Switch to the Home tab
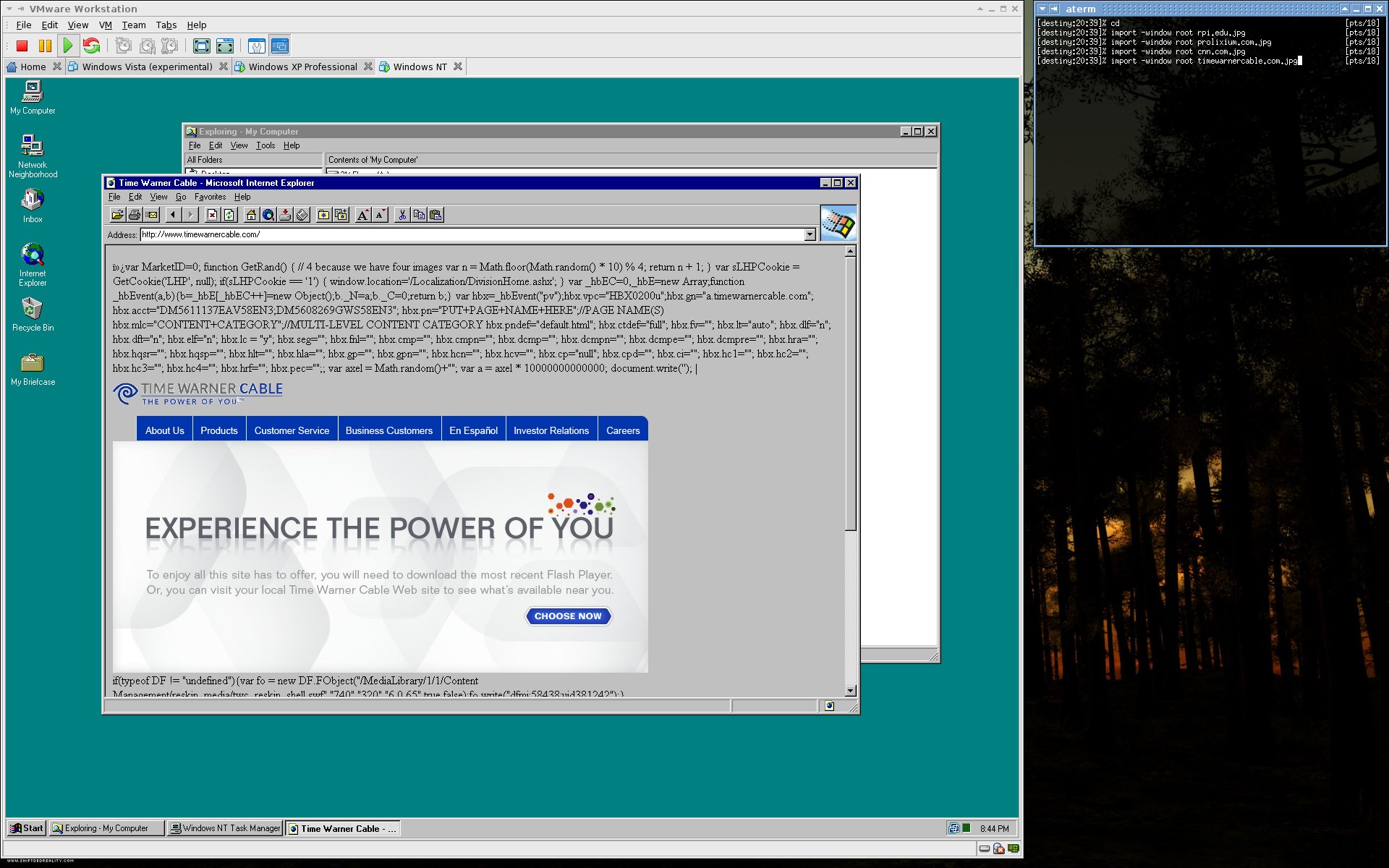Viewport: 1389px width, 868px height. pyautogui.click(x=33, y=67)
